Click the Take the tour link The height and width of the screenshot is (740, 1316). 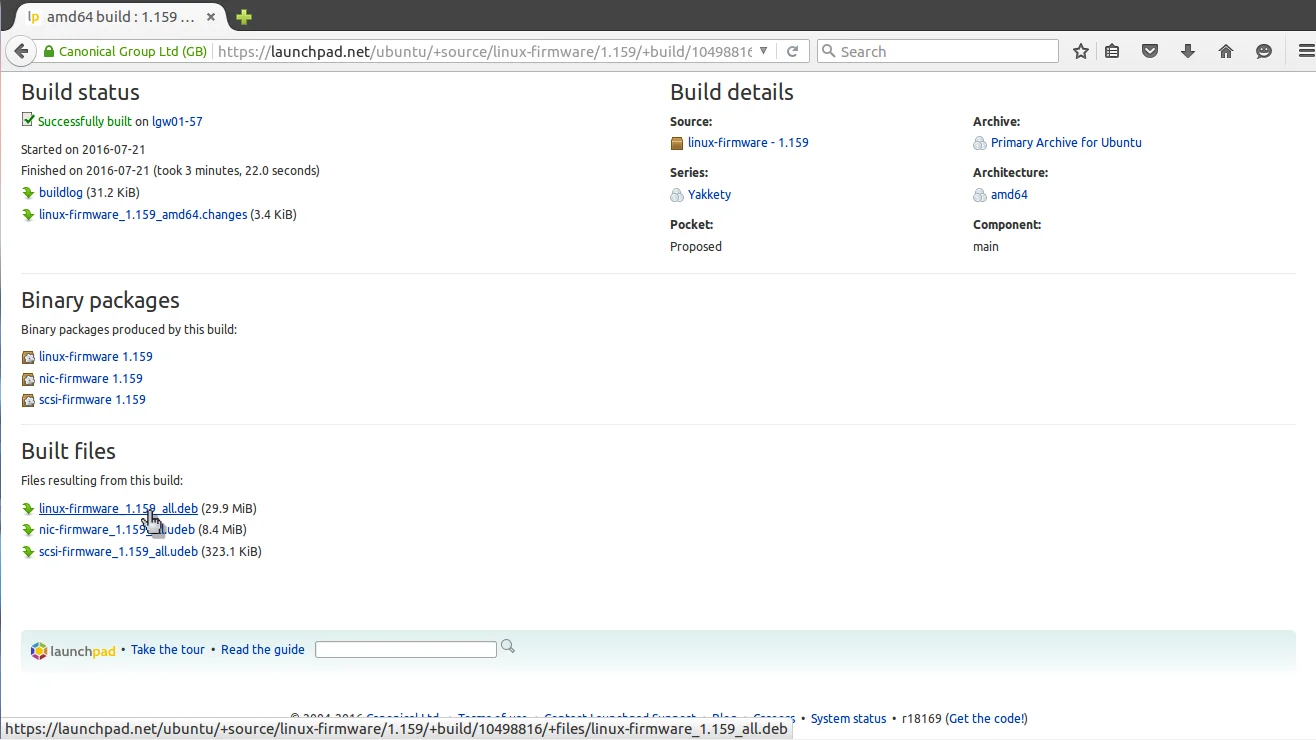point(168,650)
